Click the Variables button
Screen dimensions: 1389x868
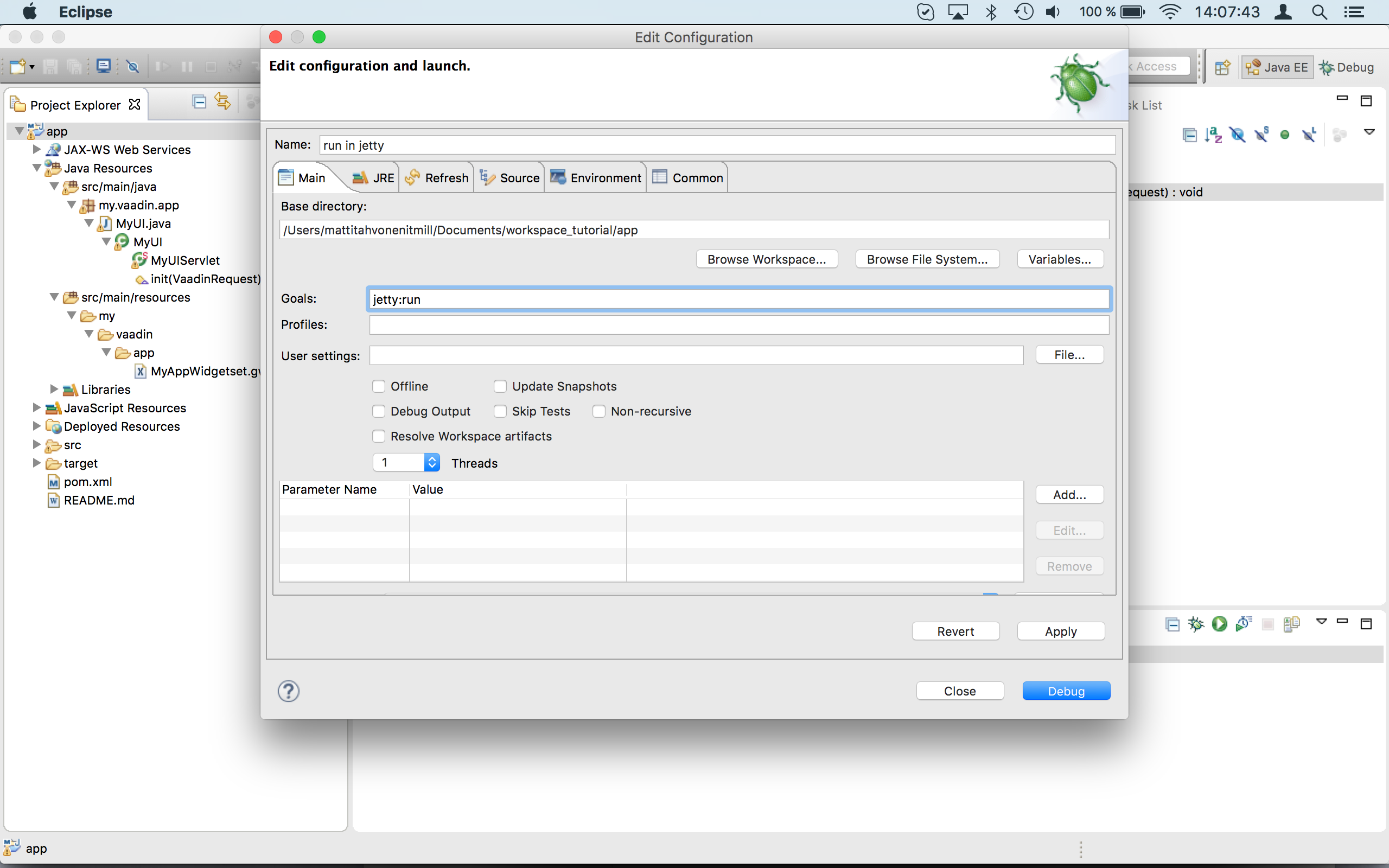[1060, 259]
